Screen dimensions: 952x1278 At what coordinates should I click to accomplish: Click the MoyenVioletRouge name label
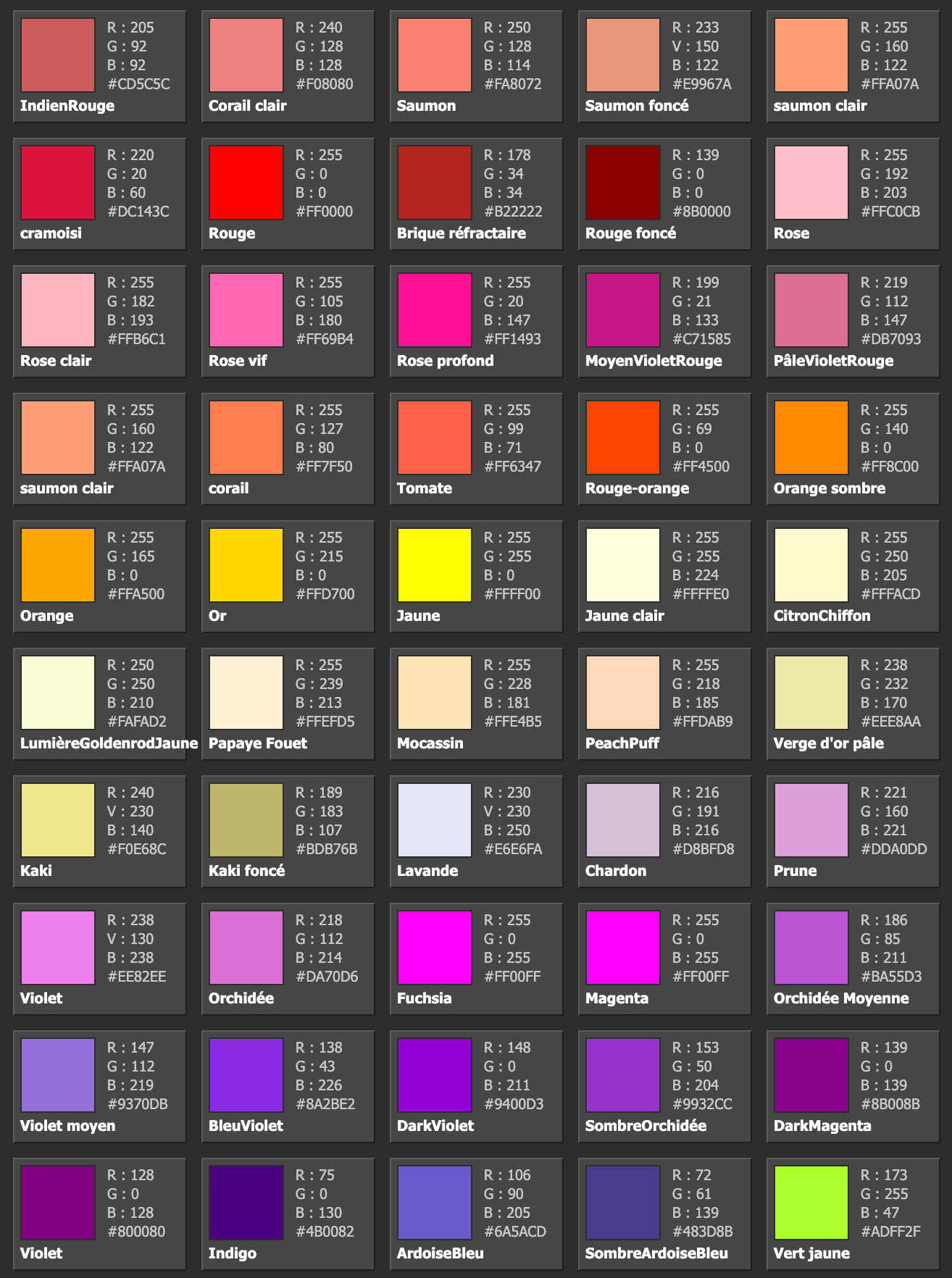pos(654,361)
